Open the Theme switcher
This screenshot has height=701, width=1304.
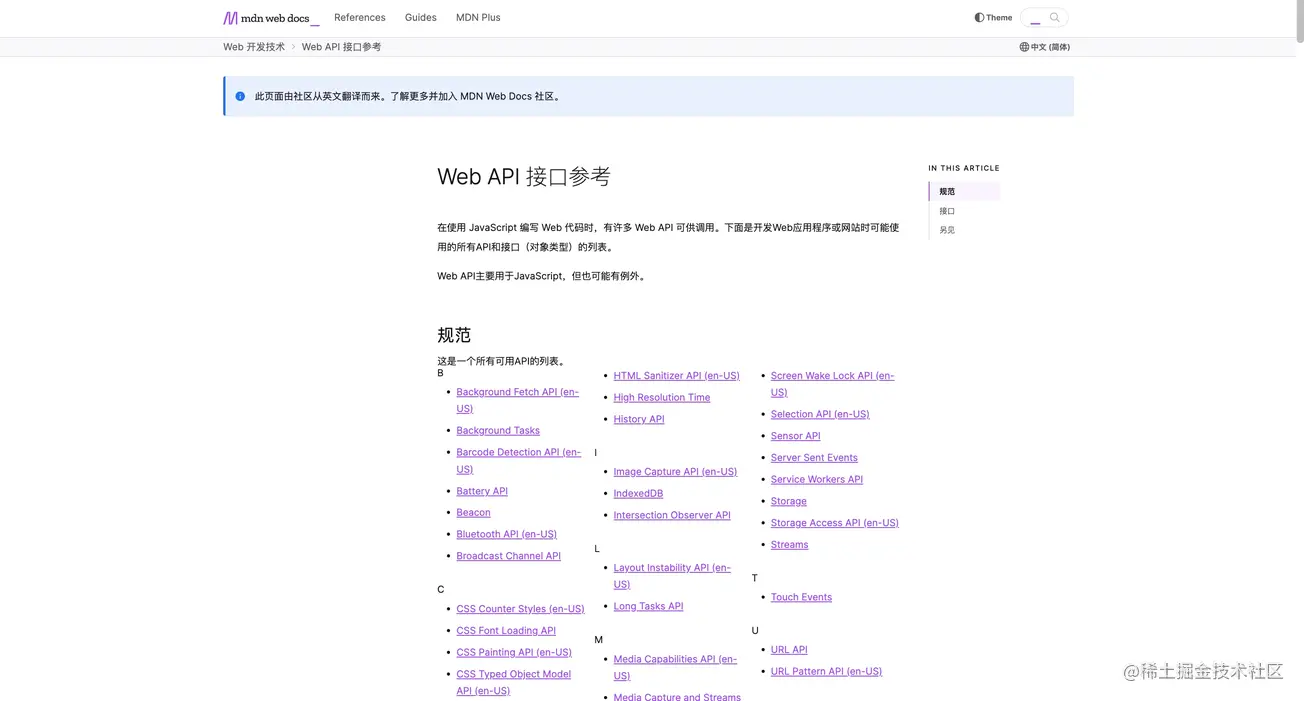(x=993, y=18)
